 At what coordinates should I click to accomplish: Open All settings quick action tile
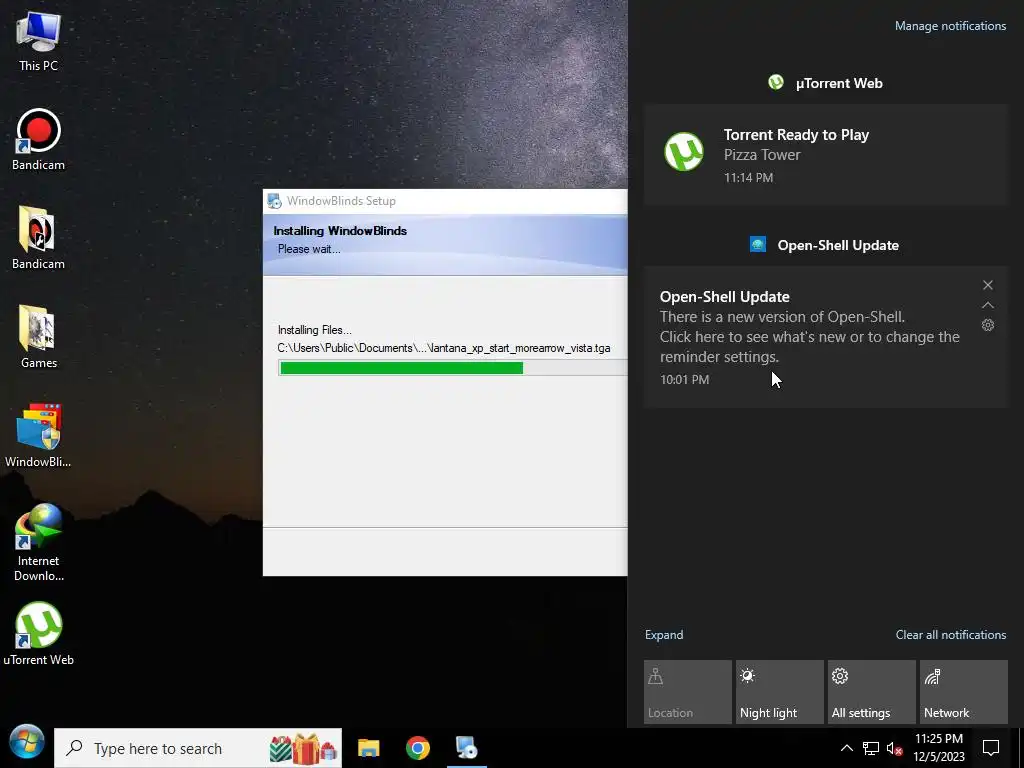[x=872, y=692]
